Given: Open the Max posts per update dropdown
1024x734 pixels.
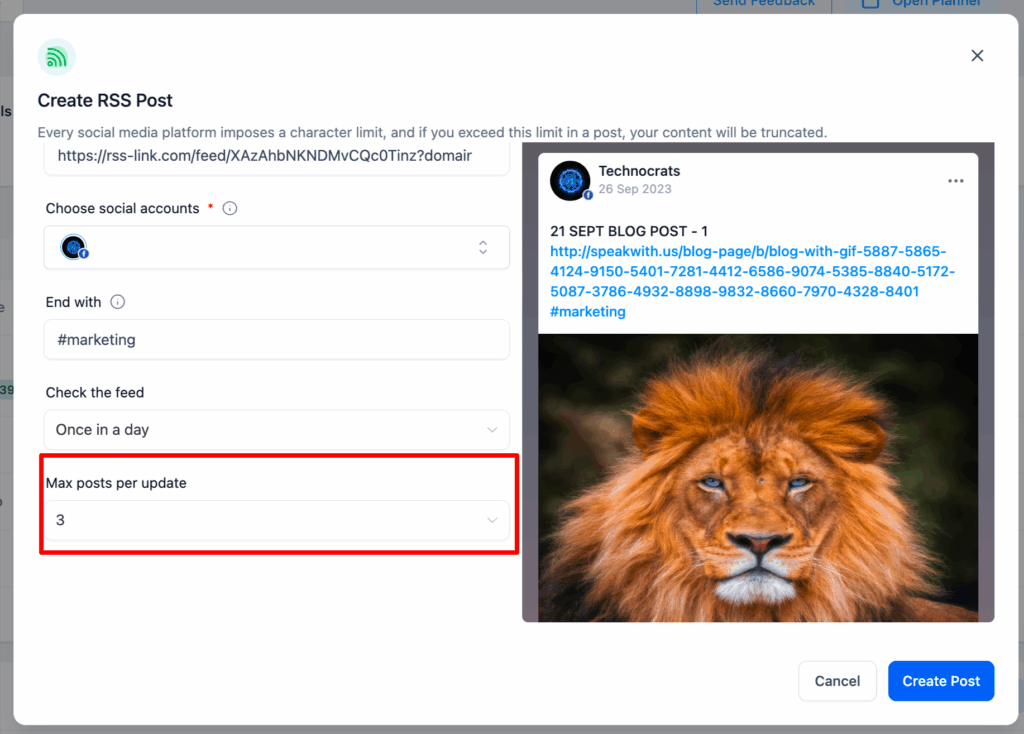Looking at the screenshot, I should [x=276, y=520].
